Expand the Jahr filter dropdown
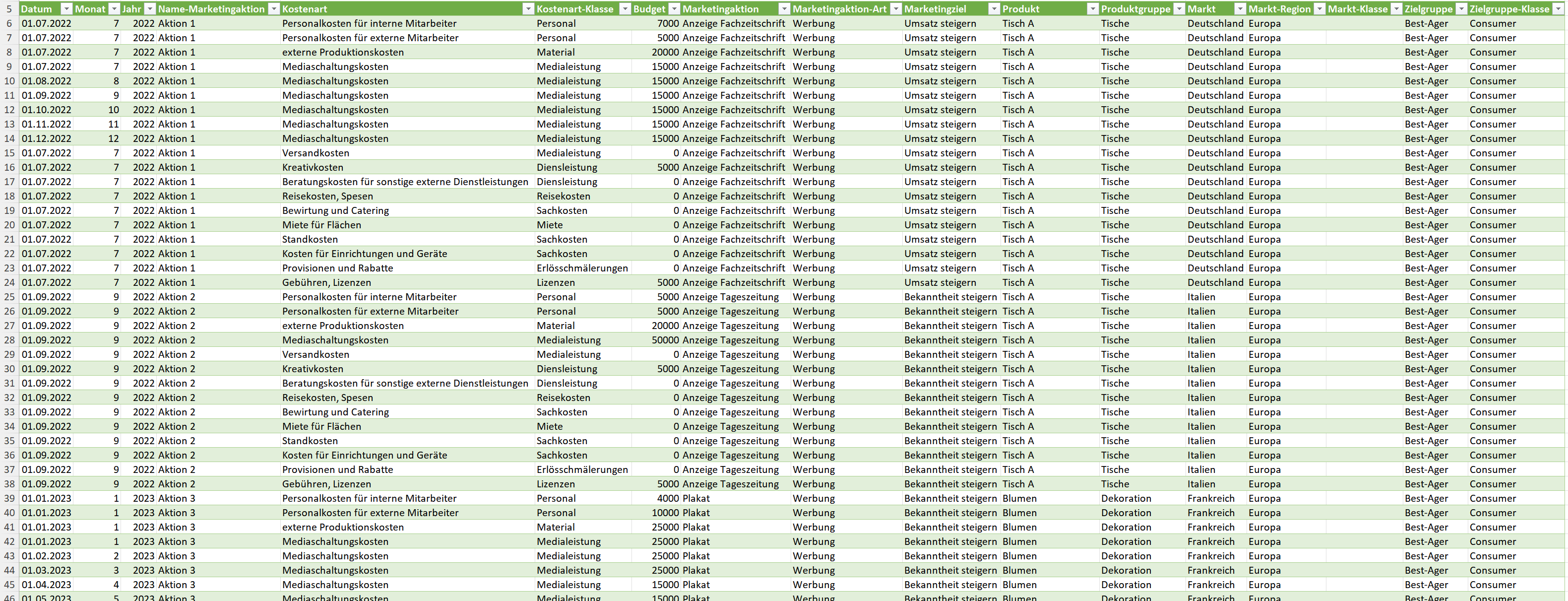 (150, 9)
